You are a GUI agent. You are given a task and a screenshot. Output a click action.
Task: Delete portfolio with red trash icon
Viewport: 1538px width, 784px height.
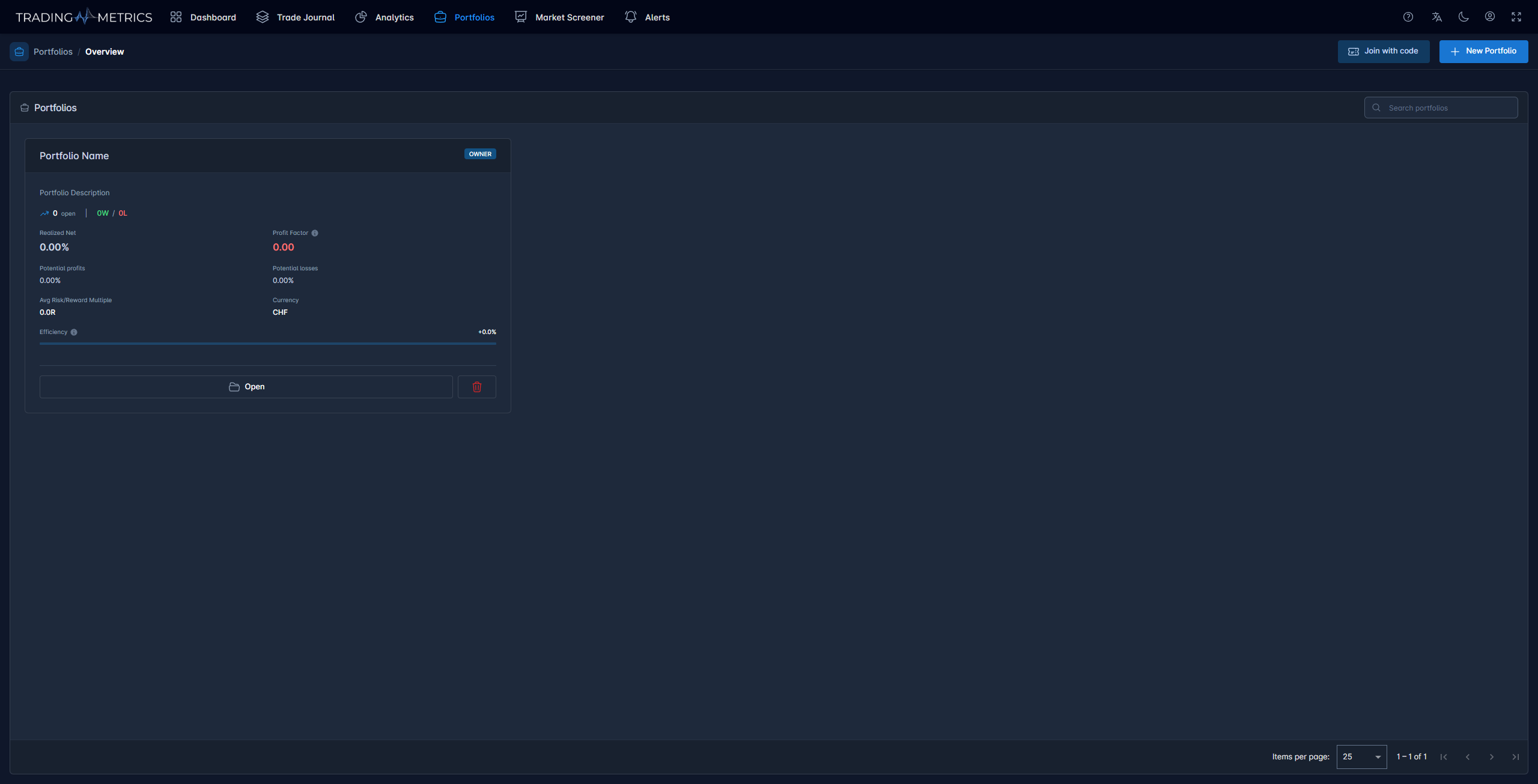pyautogui.click(x=477, y=387)
